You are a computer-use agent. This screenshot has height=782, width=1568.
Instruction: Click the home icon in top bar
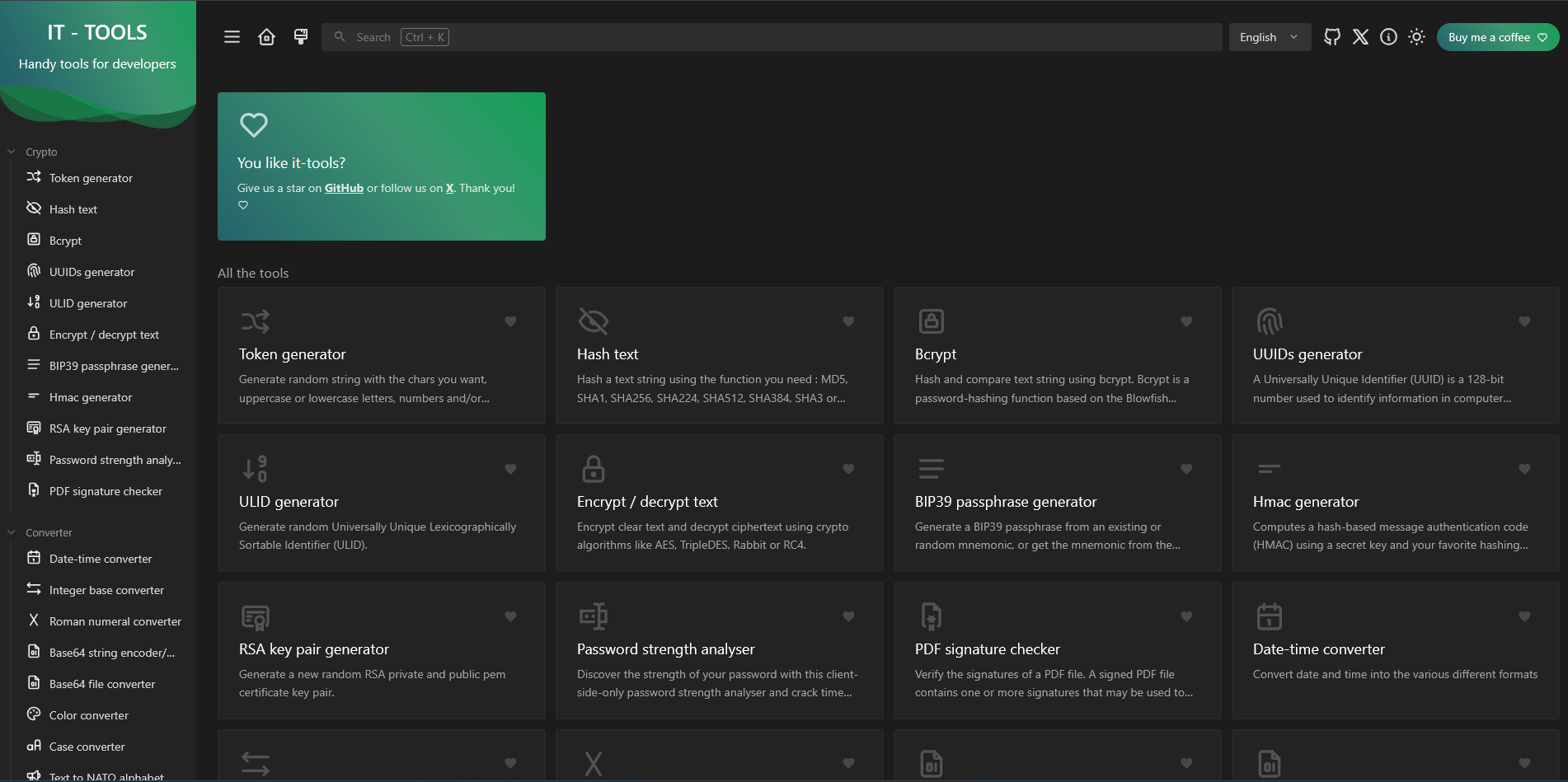(x=266, y=37)
